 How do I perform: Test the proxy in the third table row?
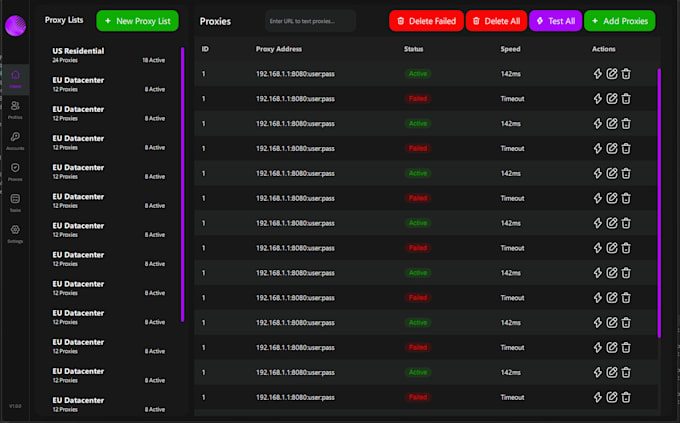[x=598, y=124]
